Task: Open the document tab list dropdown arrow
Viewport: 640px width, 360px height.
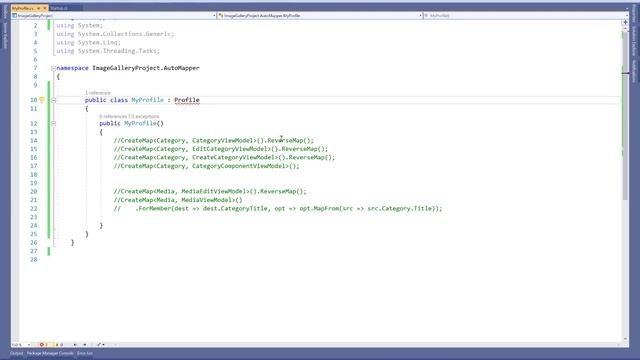Action: point(627,9)
